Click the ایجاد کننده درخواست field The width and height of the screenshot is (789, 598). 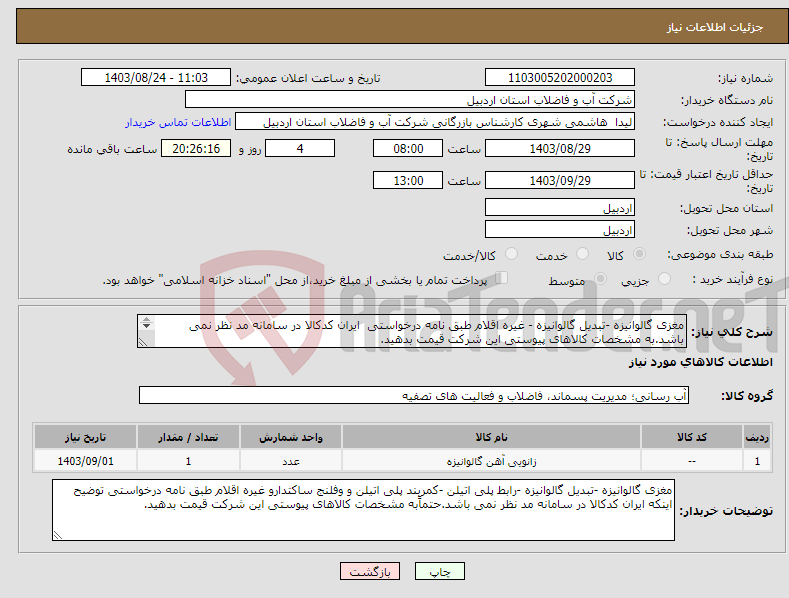point(435,122)
